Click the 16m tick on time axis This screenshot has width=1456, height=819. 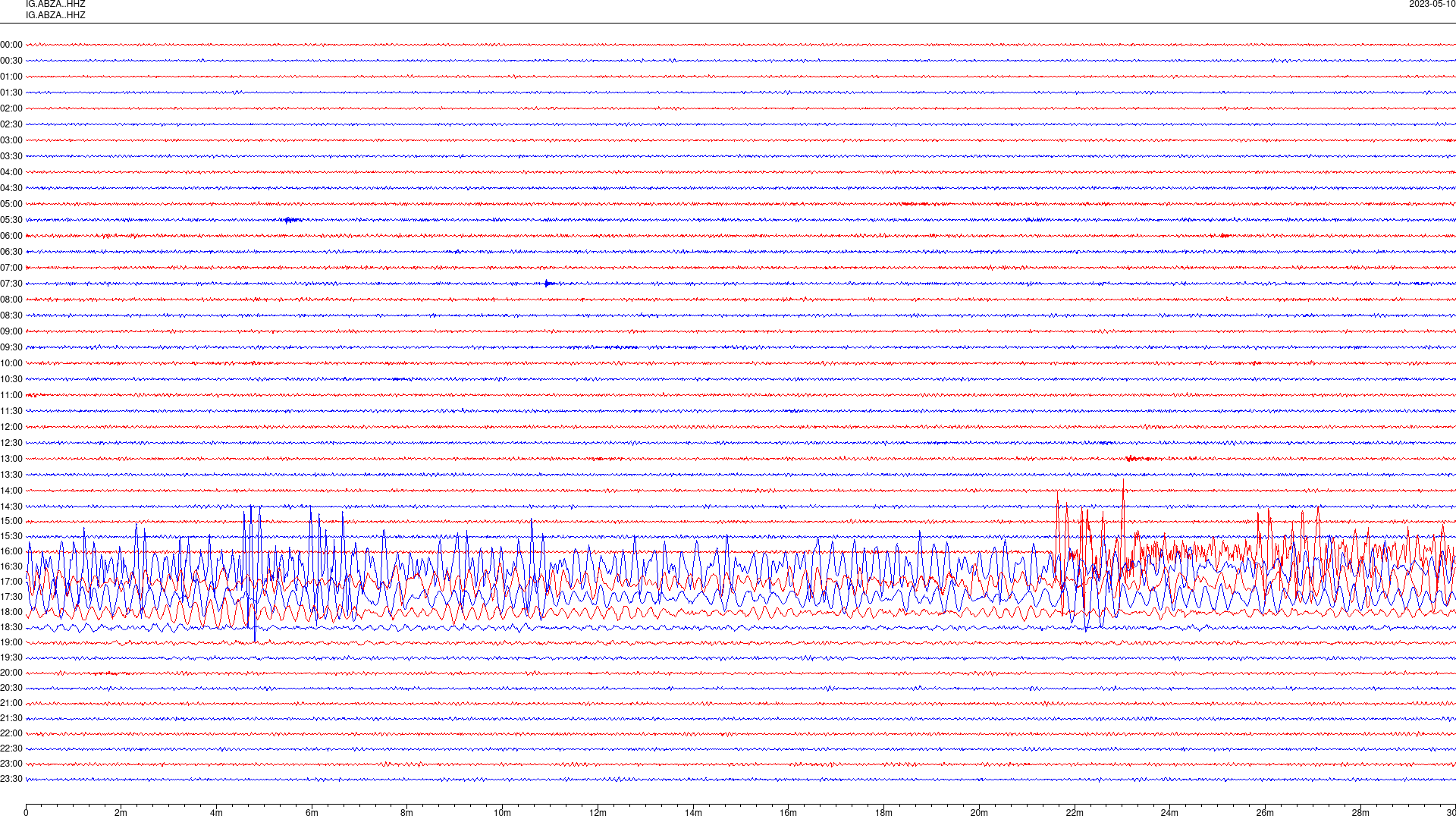(x=788, y=813)
